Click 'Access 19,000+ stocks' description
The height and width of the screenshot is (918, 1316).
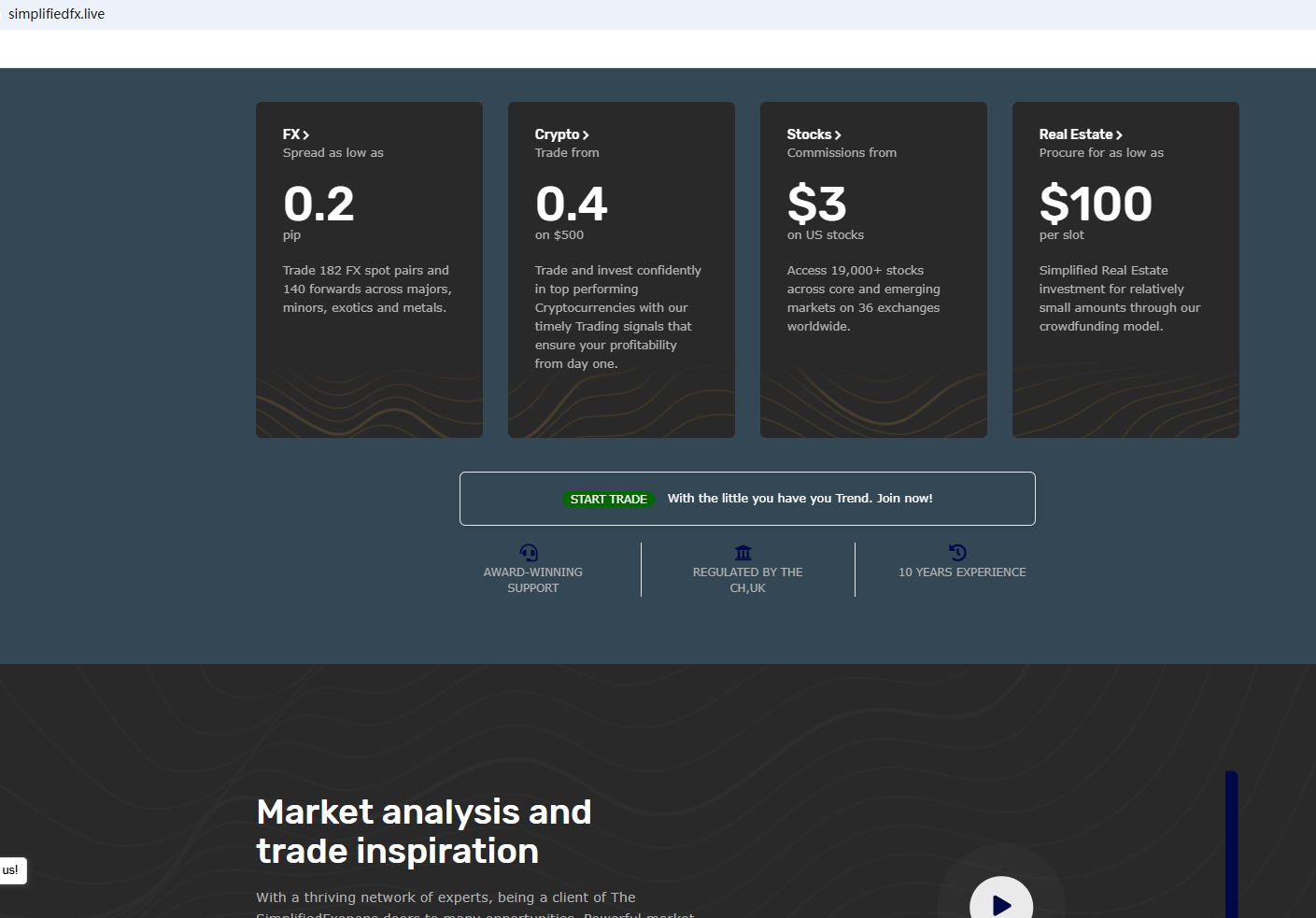(864, 299)
